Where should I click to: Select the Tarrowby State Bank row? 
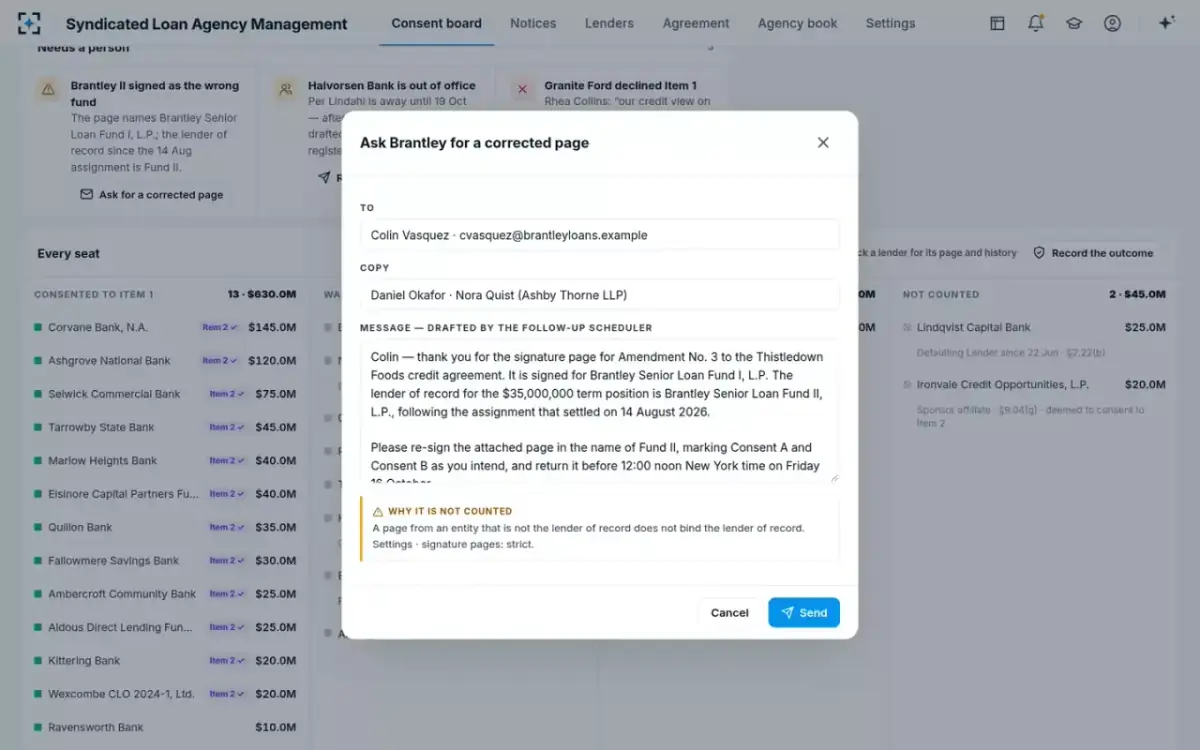(x=165, y=427)
